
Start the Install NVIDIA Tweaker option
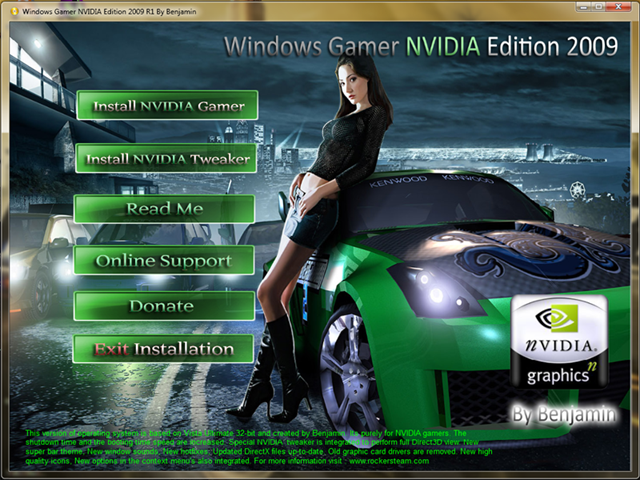point(166,158)
